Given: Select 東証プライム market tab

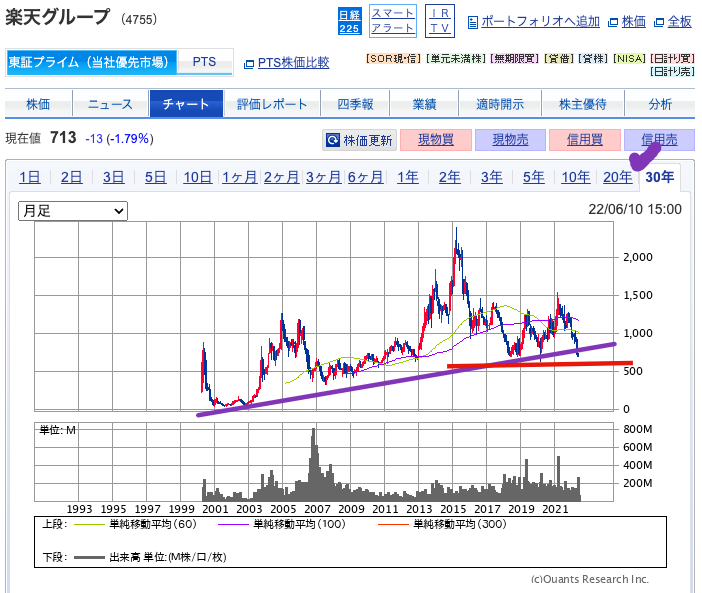Looking at the screenshot, I should [91, 62].
